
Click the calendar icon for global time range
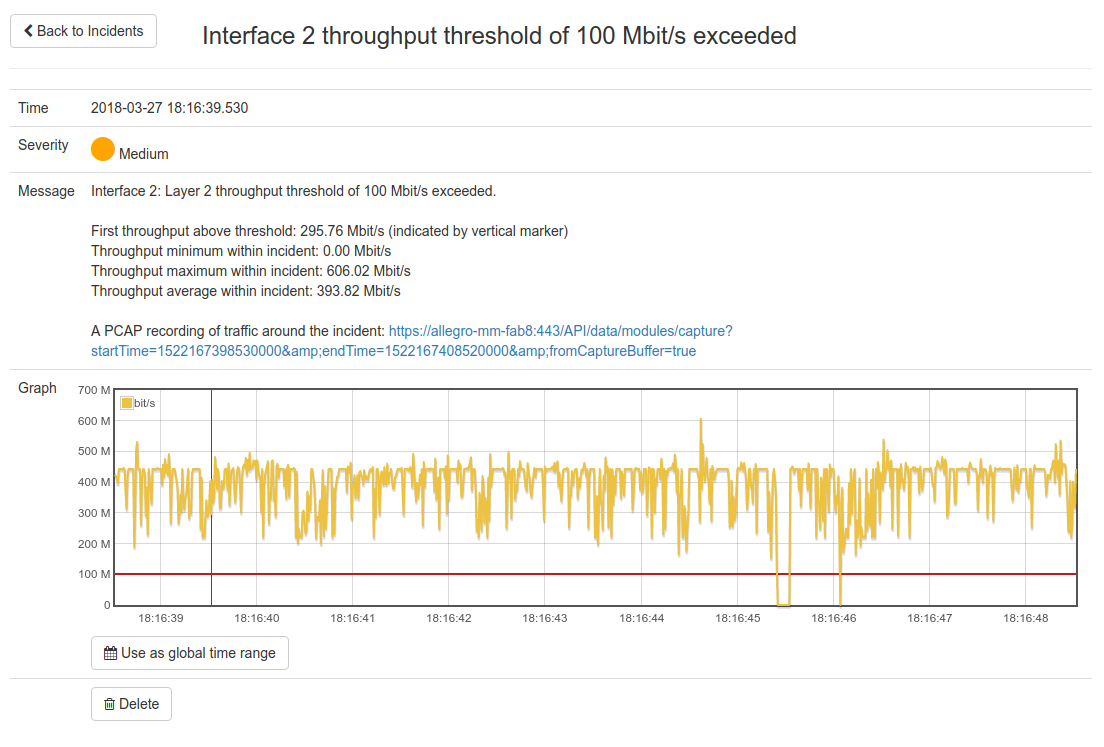[x=110, y=653]
